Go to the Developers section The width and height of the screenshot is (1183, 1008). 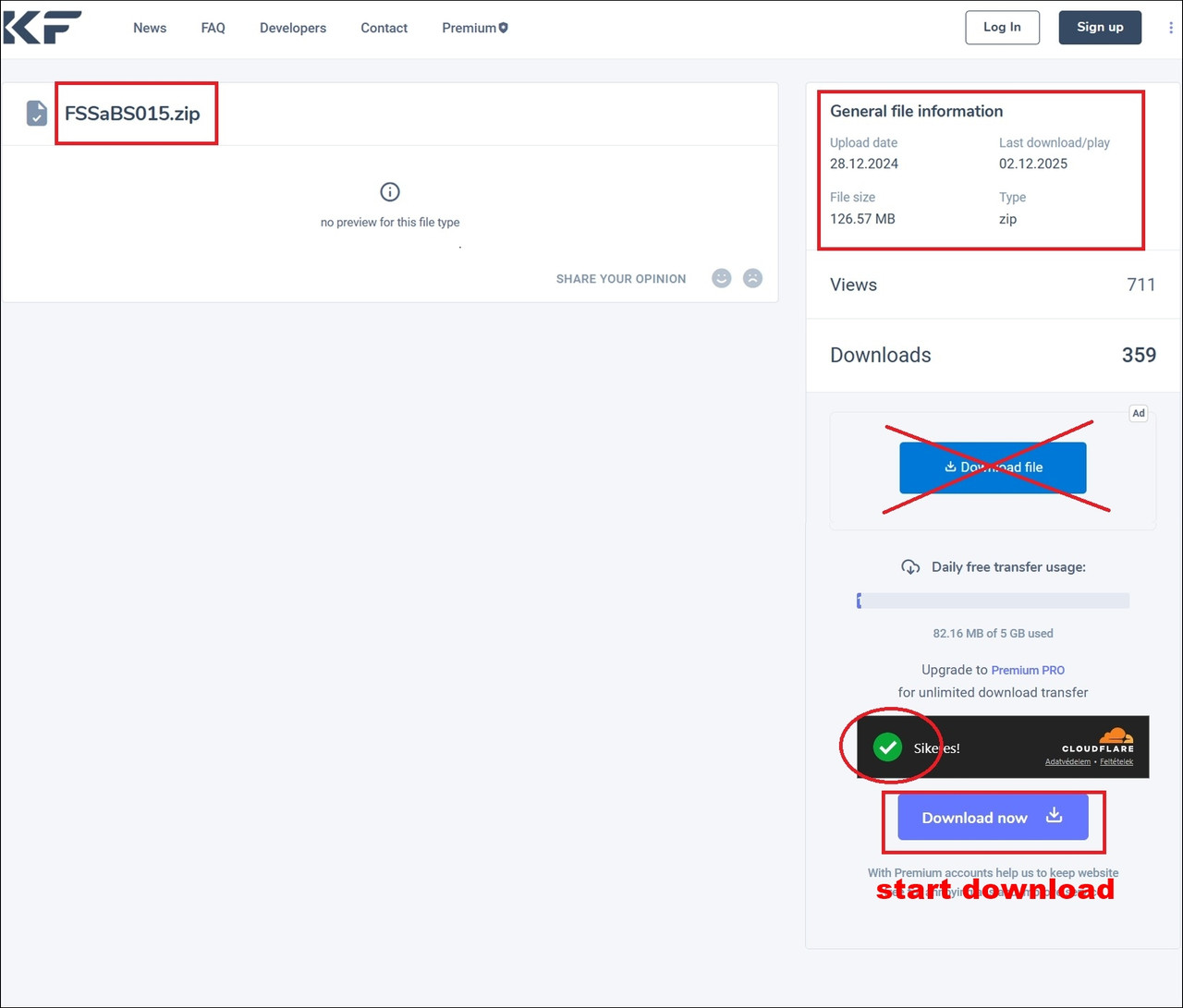[x=293, y=28]
